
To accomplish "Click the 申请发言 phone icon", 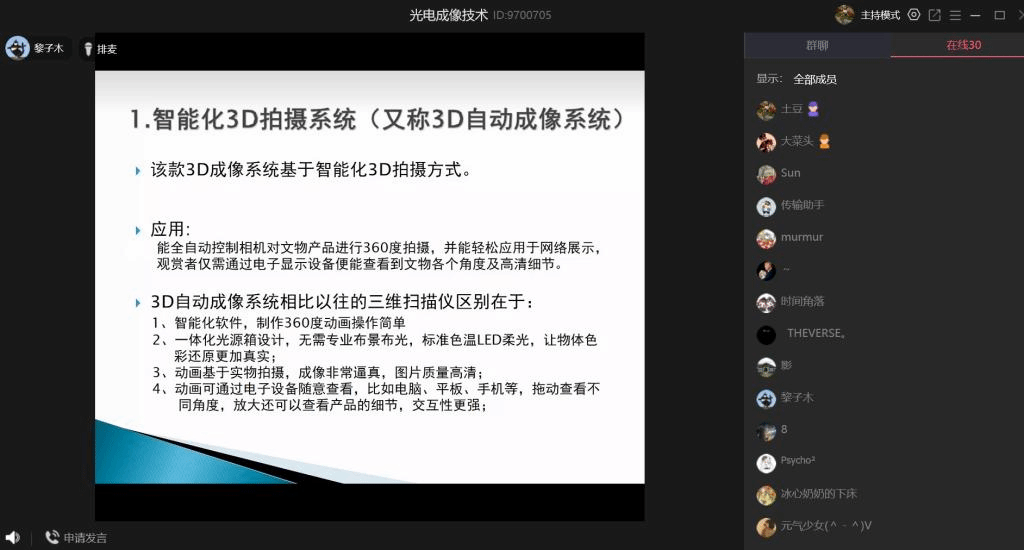I will 52,537.
